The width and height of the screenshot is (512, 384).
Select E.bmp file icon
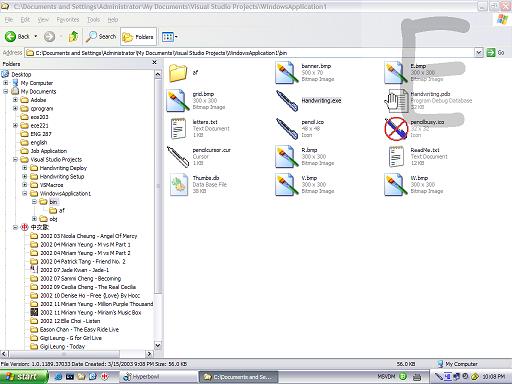395,72
